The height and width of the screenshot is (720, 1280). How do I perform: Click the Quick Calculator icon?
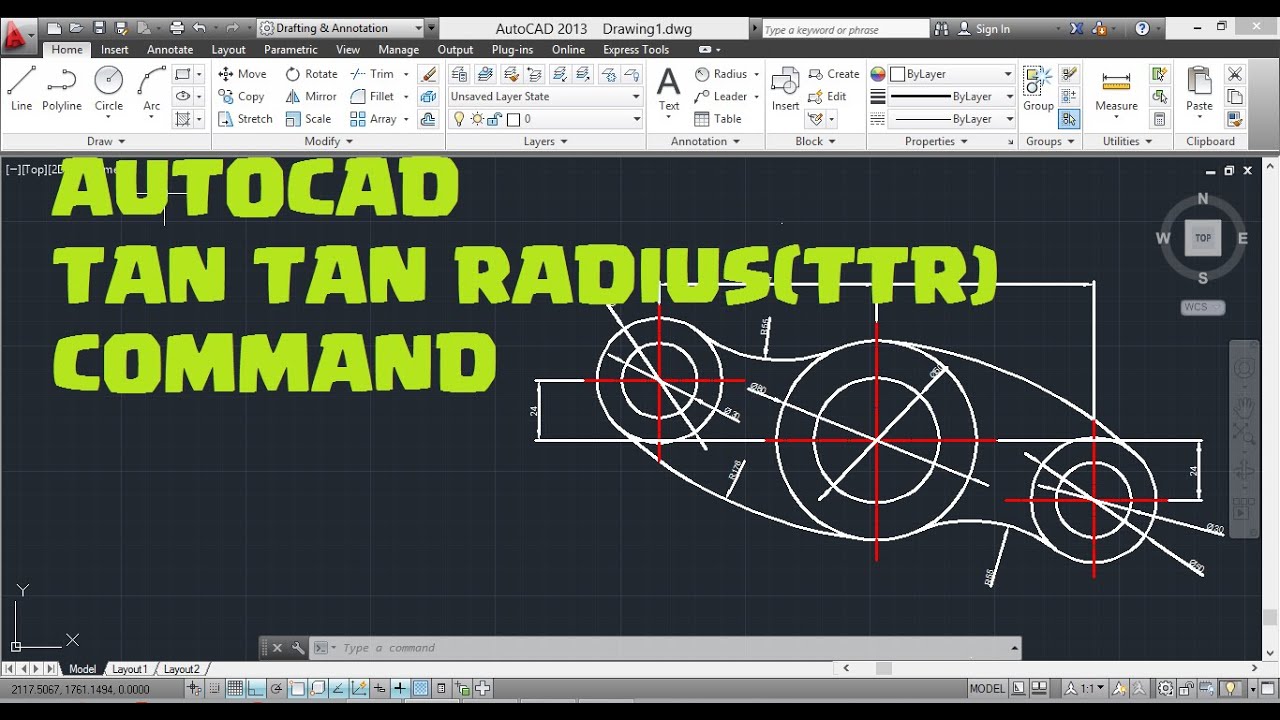pos(1160,119)
